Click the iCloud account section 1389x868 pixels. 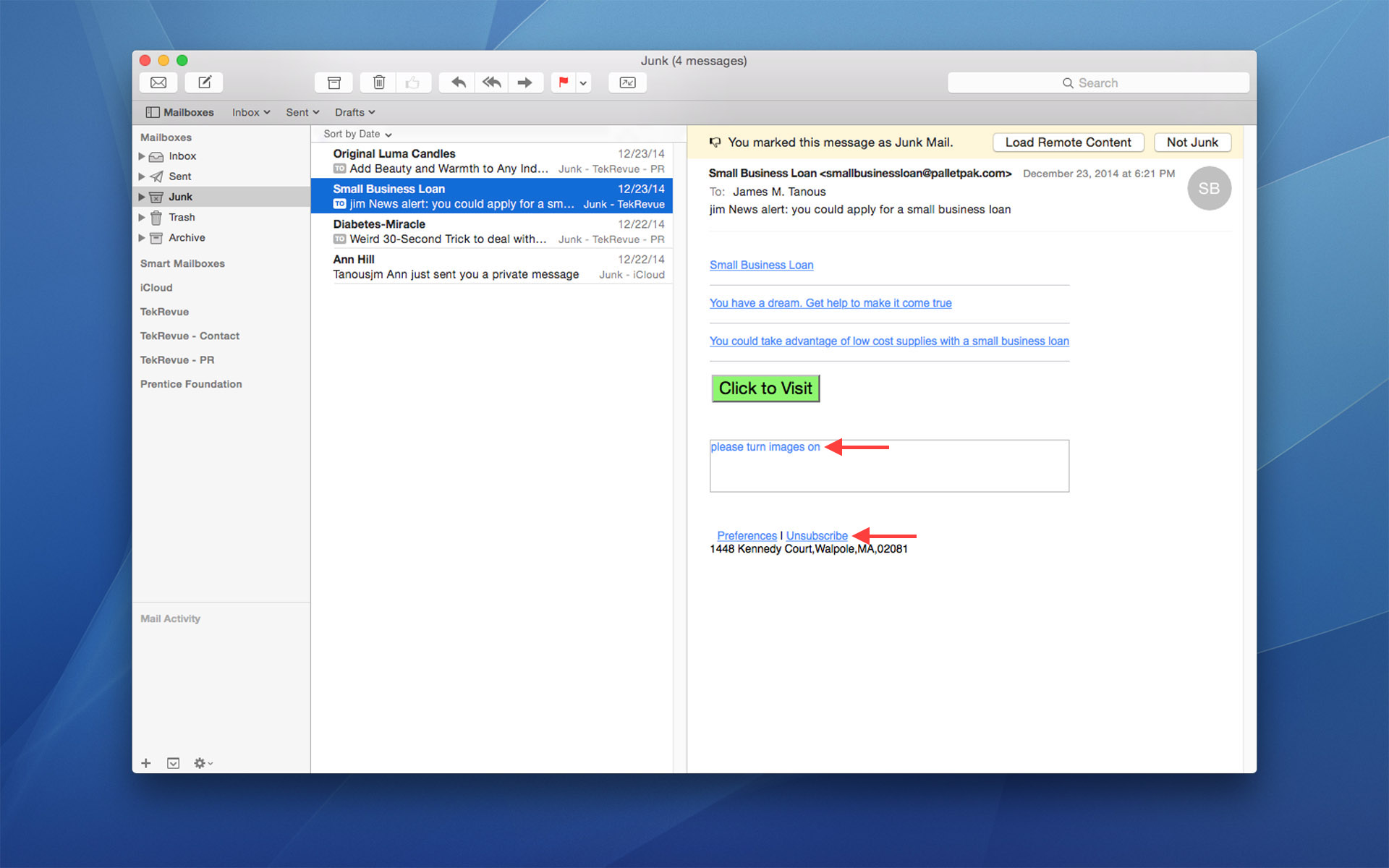click(x=156, y=287)
